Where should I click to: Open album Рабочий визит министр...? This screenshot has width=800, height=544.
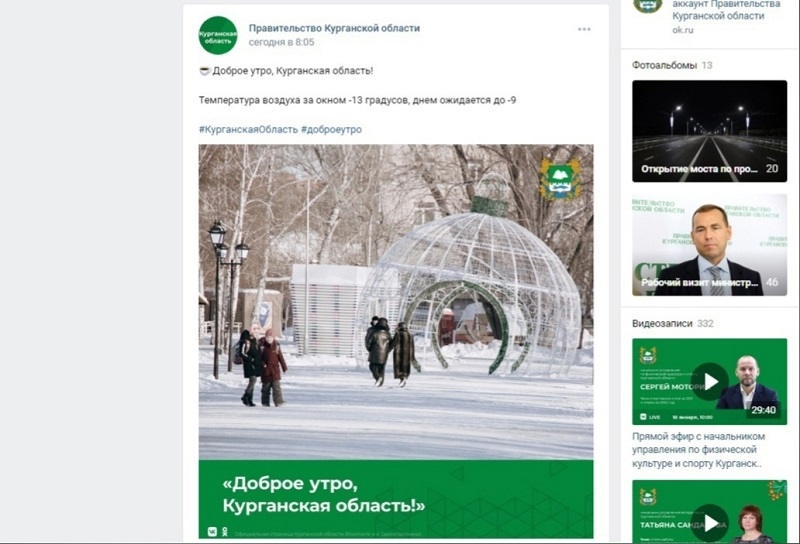click(709, 245)
